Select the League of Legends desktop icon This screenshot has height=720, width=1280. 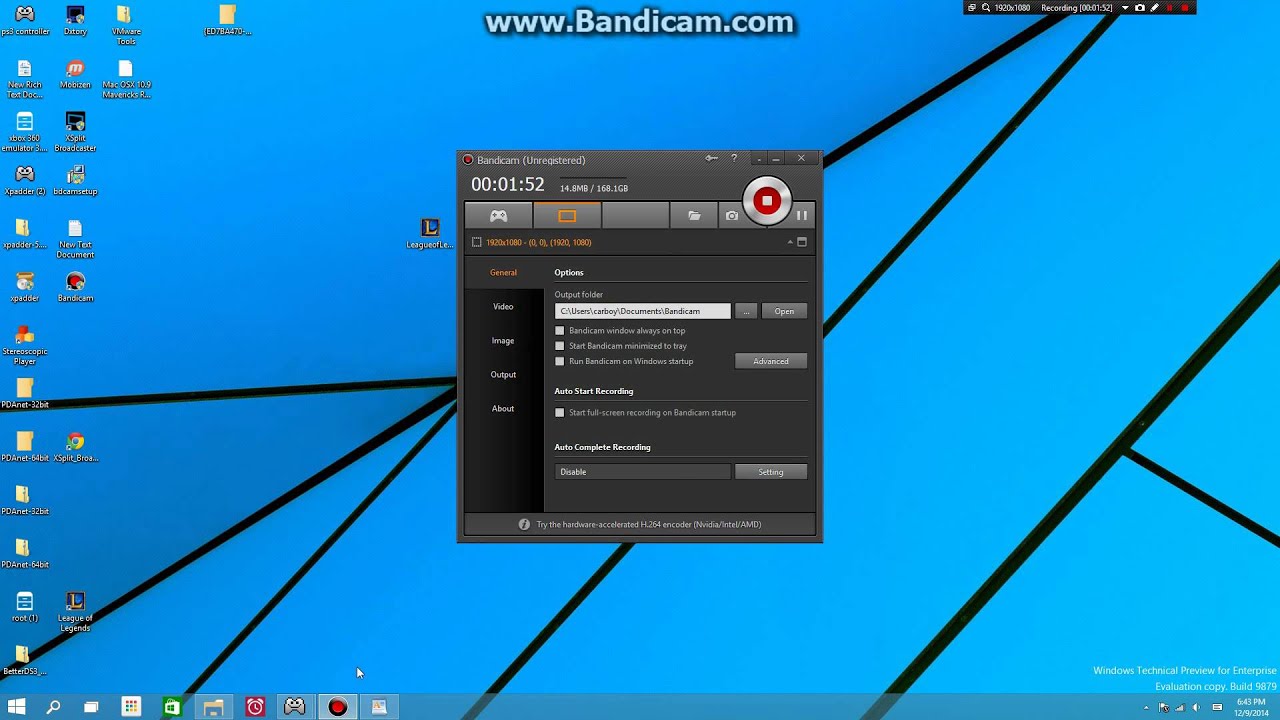tap(75, 611)
